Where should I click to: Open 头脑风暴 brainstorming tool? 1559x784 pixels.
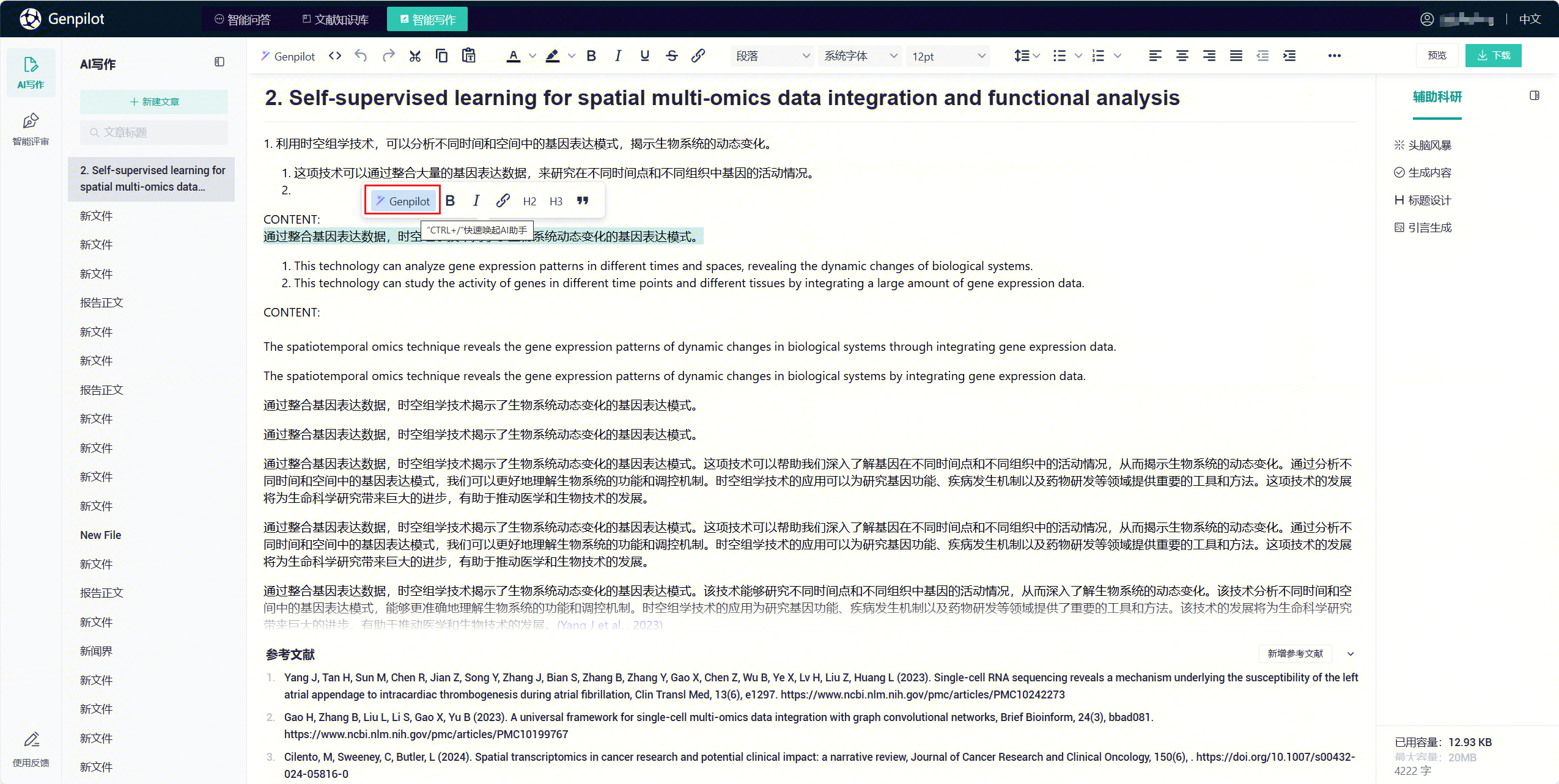[1423, 145]
